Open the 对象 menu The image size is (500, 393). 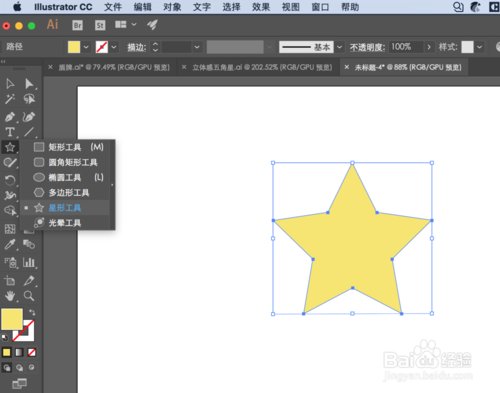point(172,7)
